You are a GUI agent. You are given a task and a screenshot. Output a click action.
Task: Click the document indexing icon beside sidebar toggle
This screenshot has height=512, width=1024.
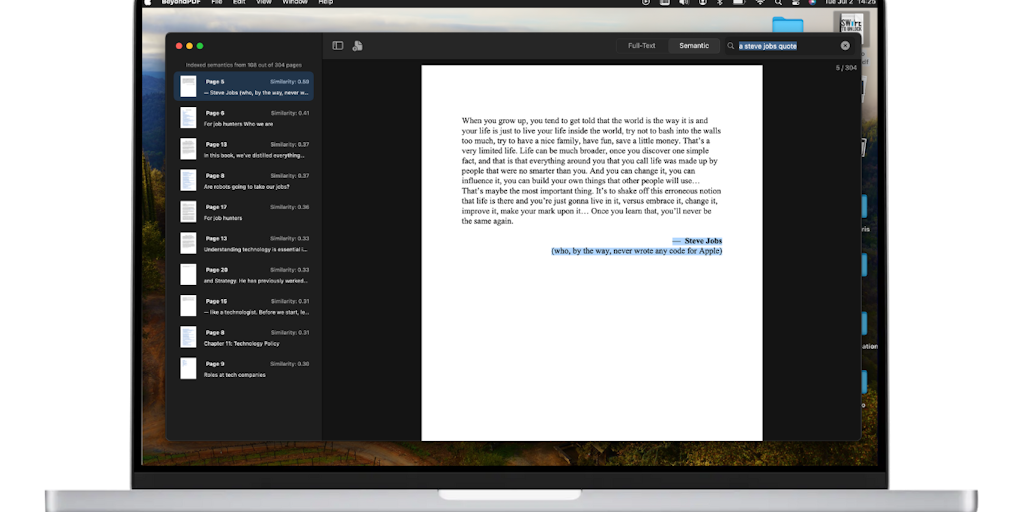(357, 46)
